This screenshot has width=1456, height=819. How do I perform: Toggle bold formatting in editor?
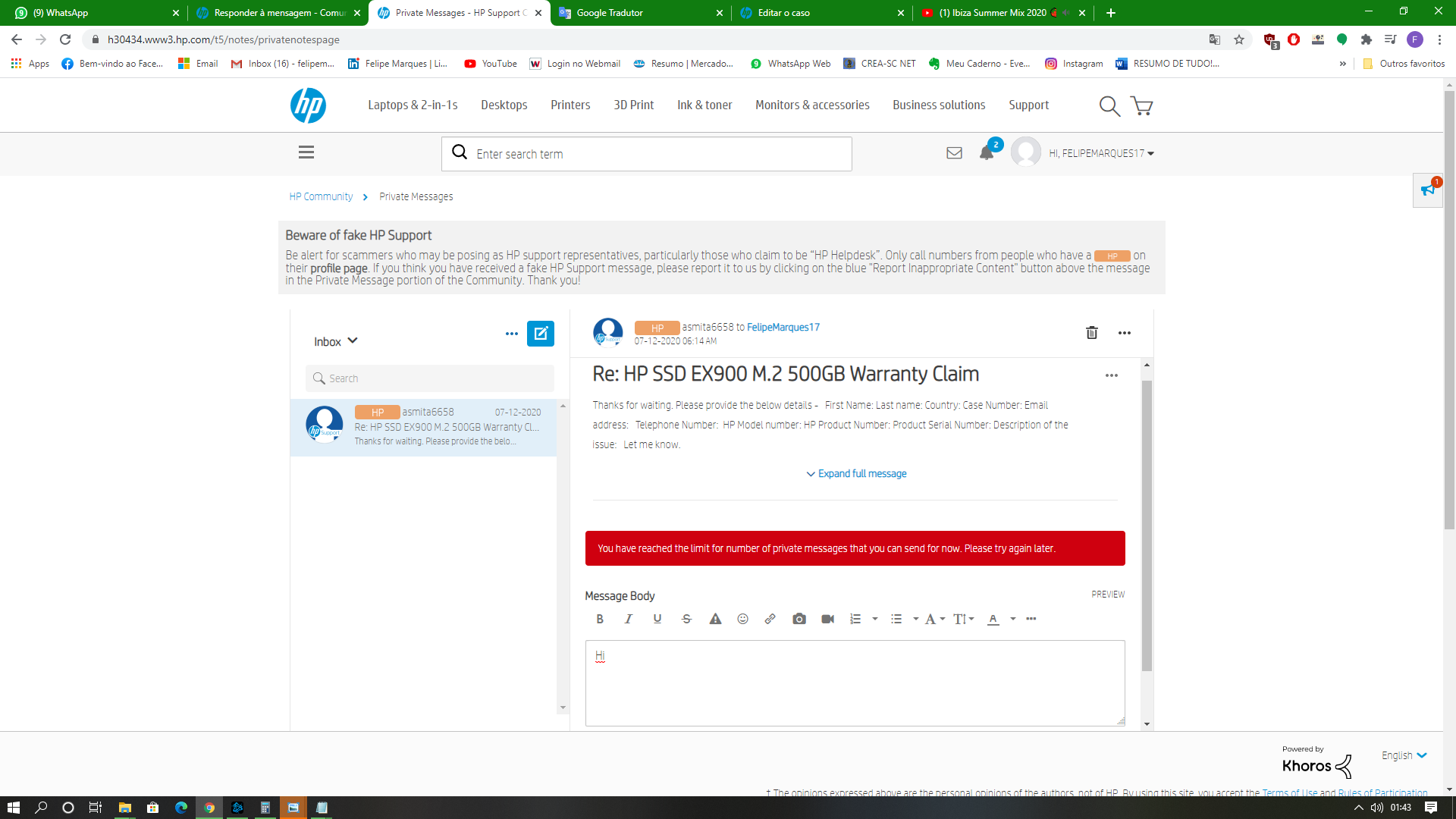click(x=599, y=619)
